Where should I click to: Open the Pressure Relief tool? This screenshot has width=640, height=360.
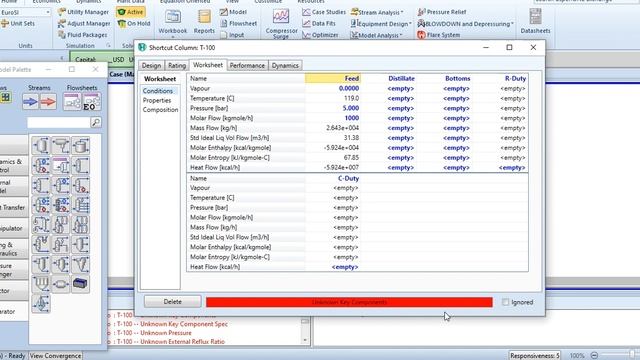click(442, 12)
